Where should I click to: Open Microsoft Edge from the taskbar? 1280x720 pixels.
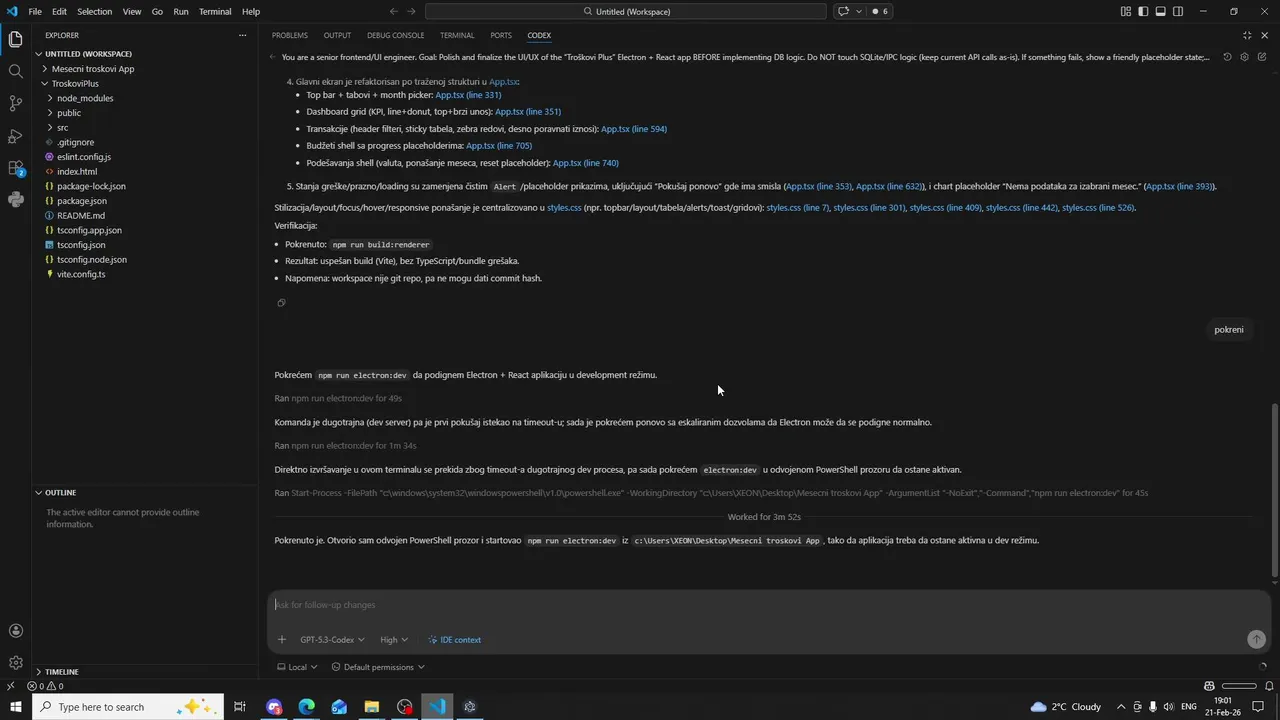tap(306, 707)
